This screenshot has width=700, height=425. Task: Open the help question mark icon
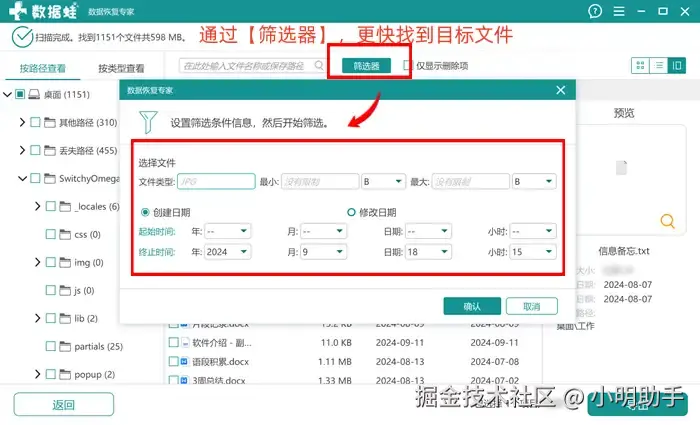595,11
